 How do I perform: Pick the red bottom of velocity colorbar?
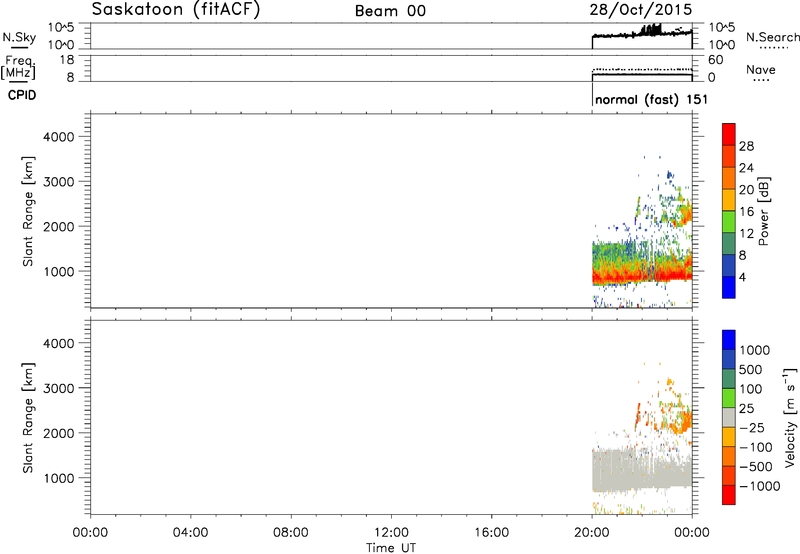(729, 495)
